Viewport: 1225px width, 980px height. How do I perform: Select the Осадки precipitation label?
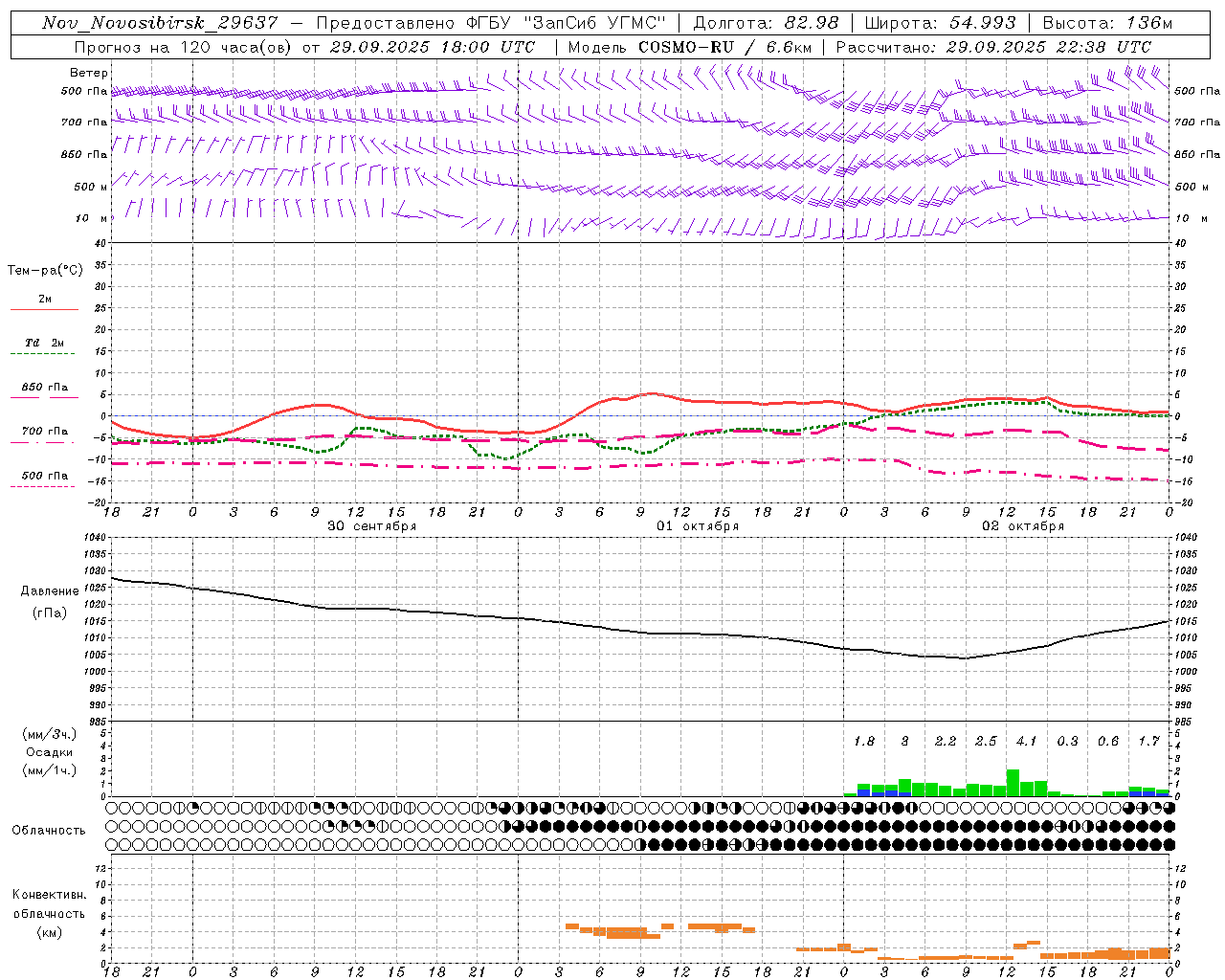[50, 752]
